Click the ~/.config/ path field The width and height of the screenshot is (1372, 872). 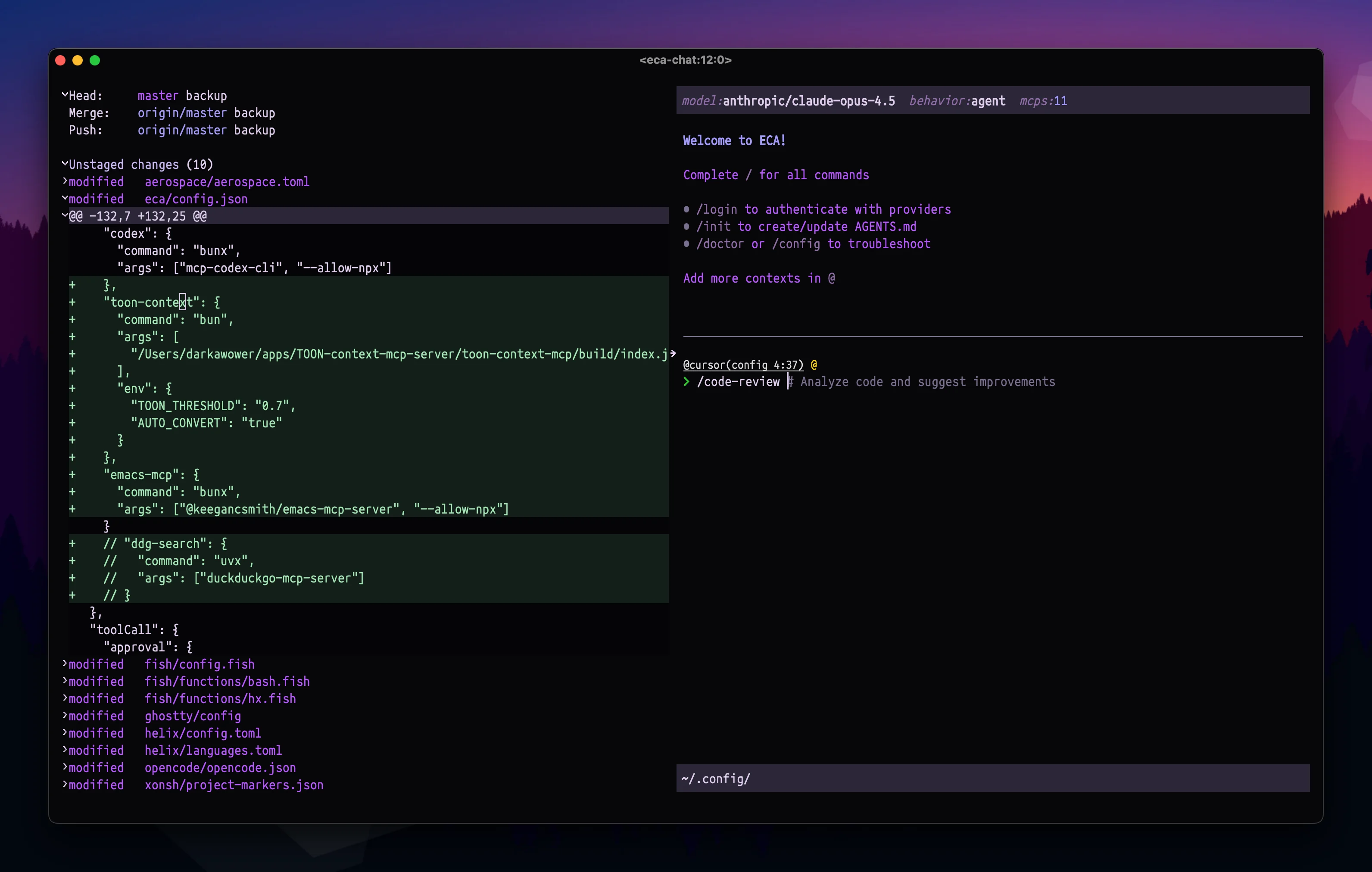coord(854,779)
